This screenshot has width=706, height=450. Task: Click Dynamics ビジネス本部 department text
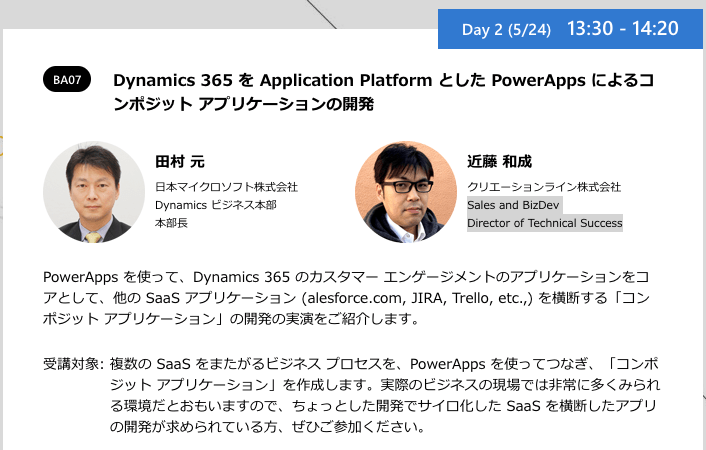pyautogui.click(x=216, y=205)
